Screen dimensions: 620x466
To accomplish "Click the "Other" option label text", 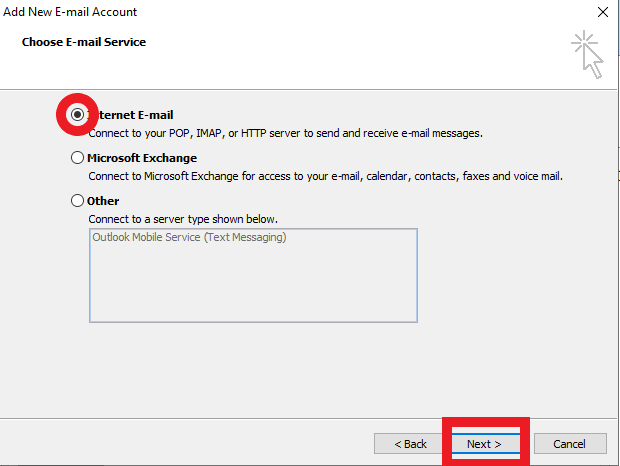I will coord(103,201).
